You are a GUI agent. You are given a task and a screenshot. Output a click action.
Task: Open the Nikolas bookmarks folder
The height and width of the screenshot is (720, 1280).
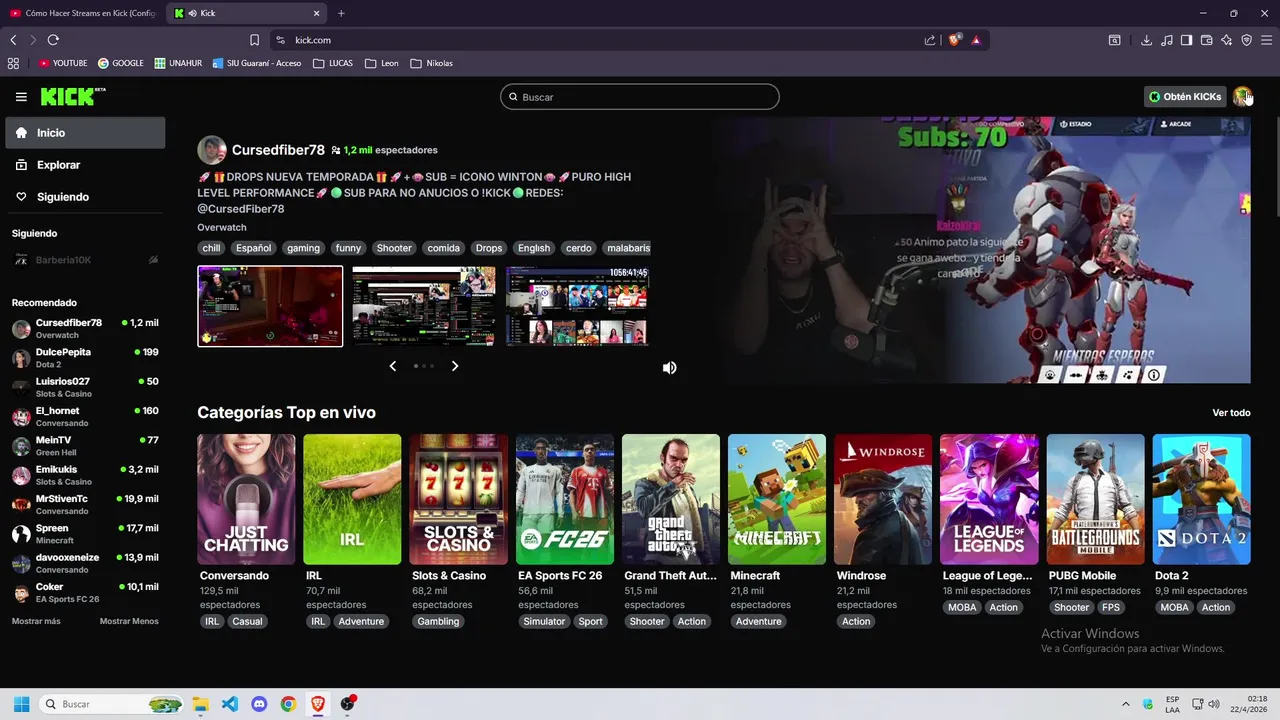pyautogui.click(x=431, y=63)
